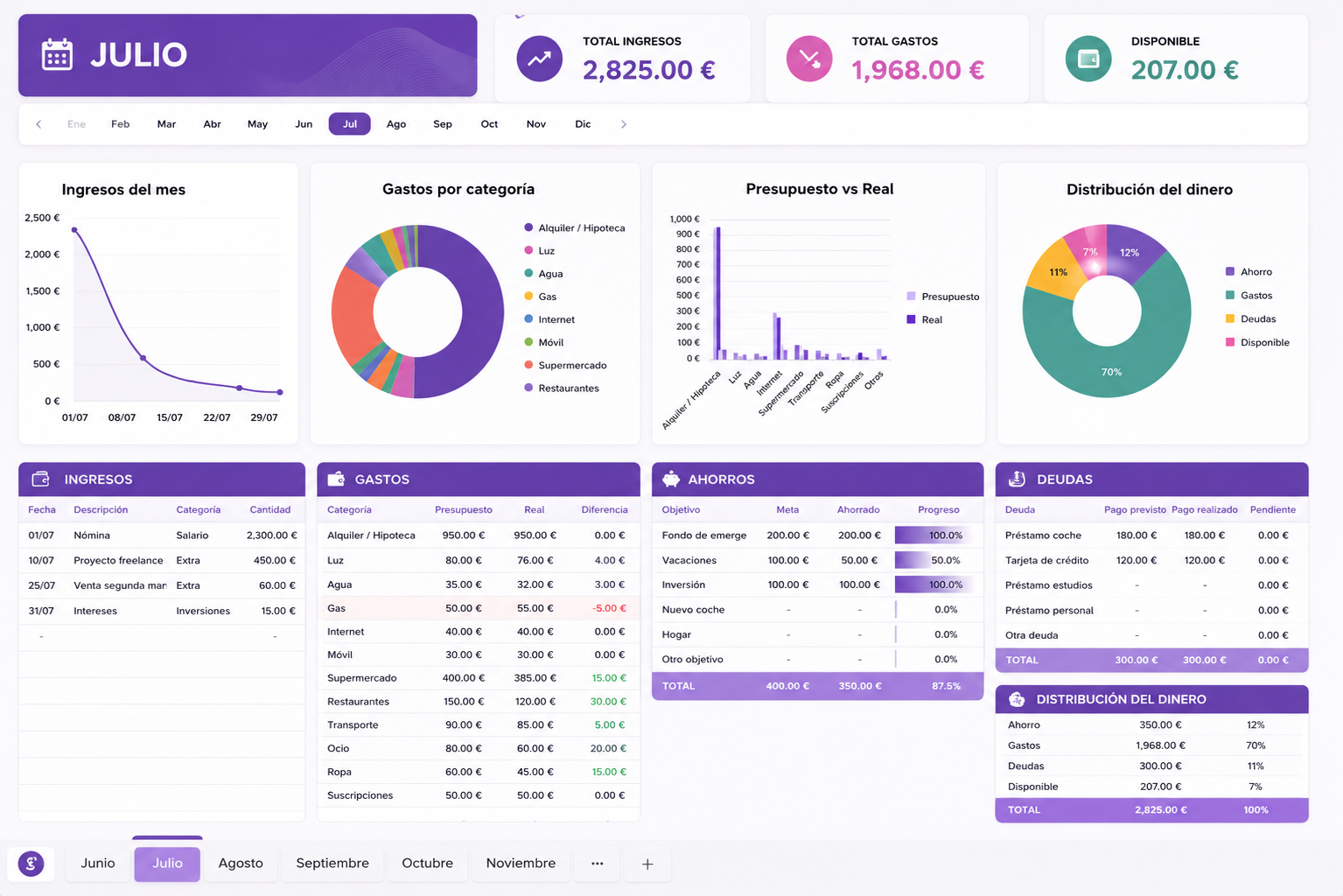Click the Restaurantes 30.00 € difference cell

click(608, 702)
